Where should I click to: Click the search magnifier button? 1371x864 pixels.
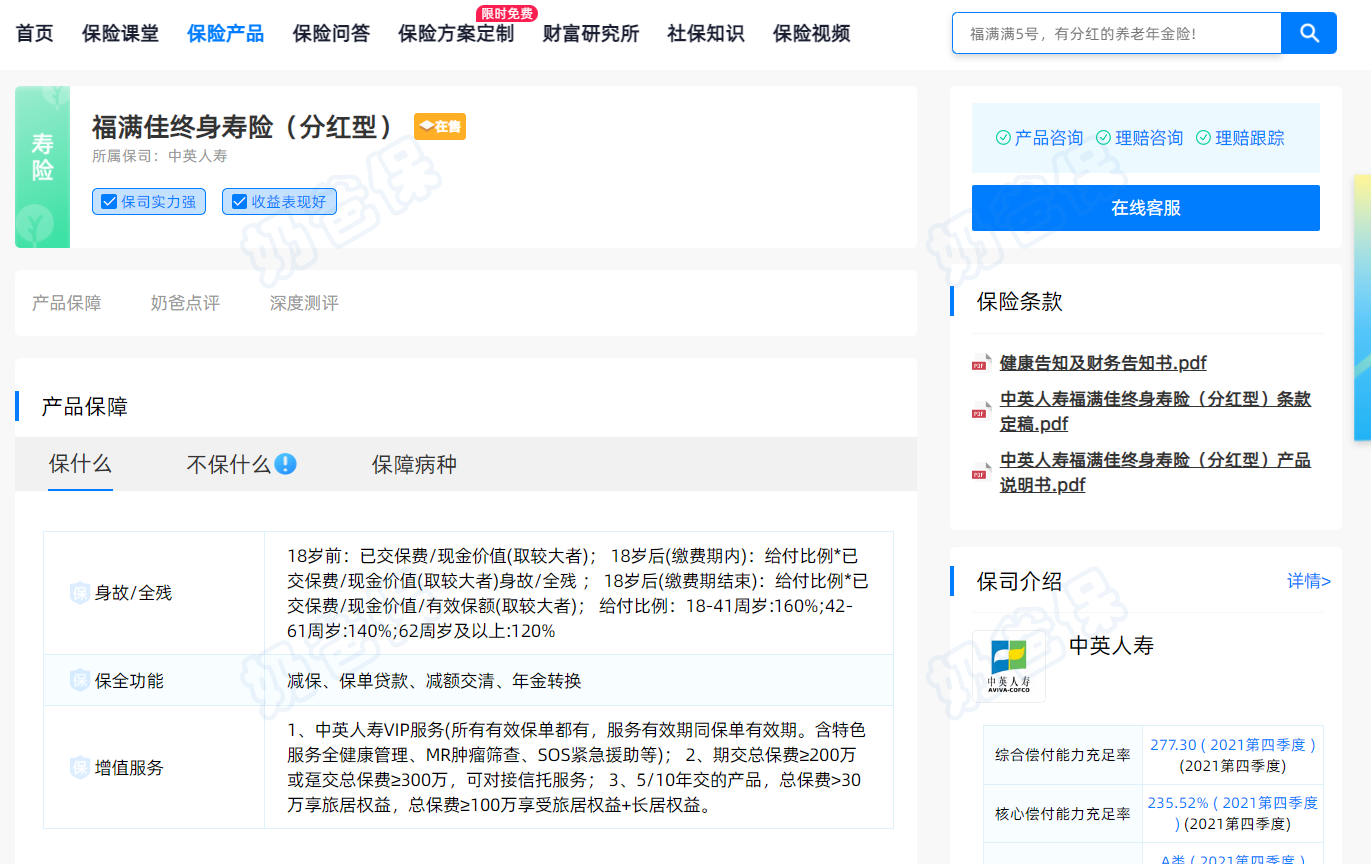[1309, 33]
